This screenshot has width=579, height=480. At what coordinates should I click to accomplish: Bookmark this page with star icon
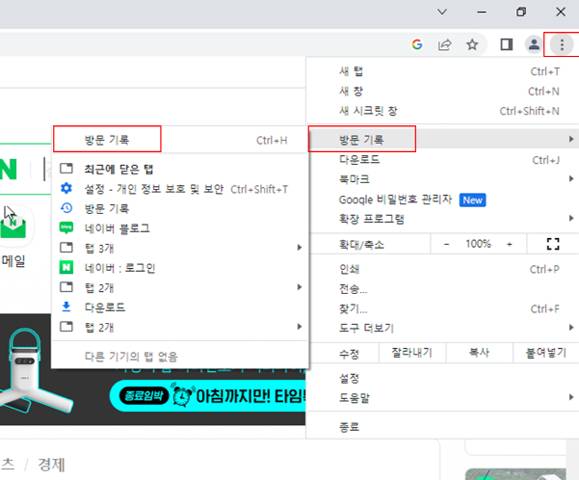coord(472,45)
